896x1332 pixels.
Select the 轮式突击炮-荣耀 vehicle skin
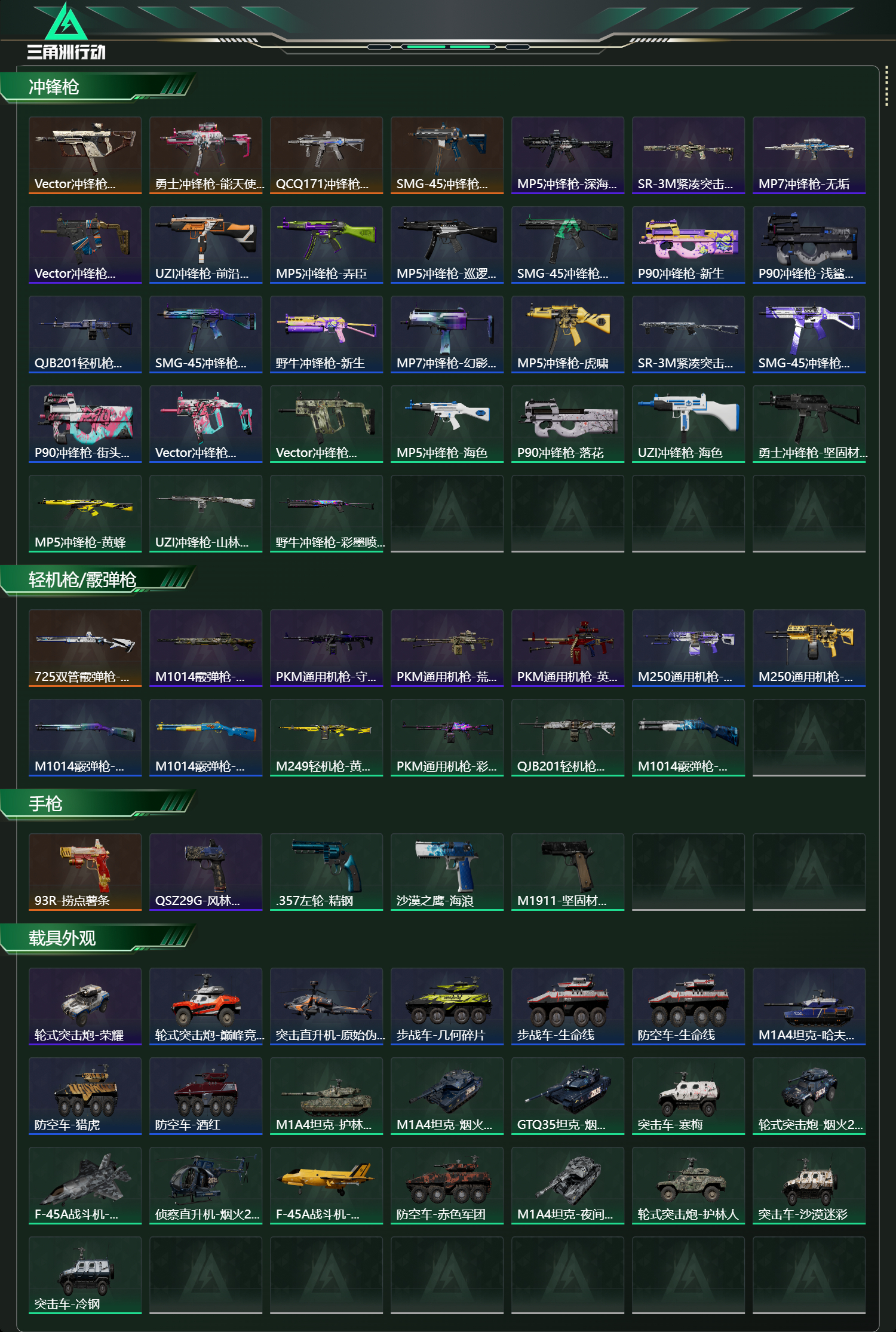tap(85, 1006)
